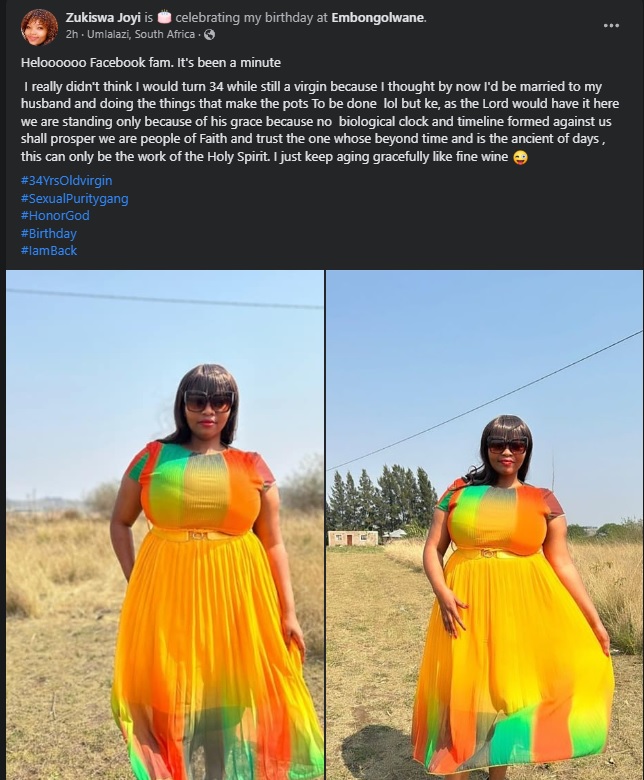Open the #IamBack hashtag

coord(49,251)
